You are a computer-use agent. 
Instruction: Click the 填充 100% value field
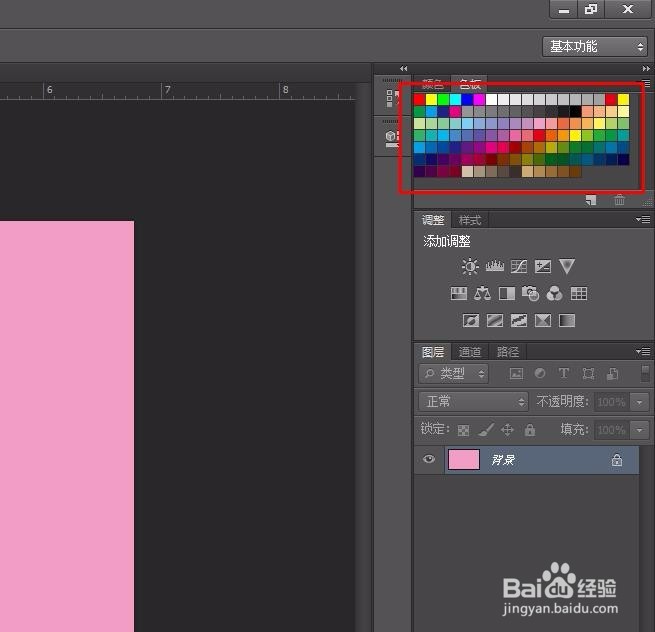tap(612, 429)
